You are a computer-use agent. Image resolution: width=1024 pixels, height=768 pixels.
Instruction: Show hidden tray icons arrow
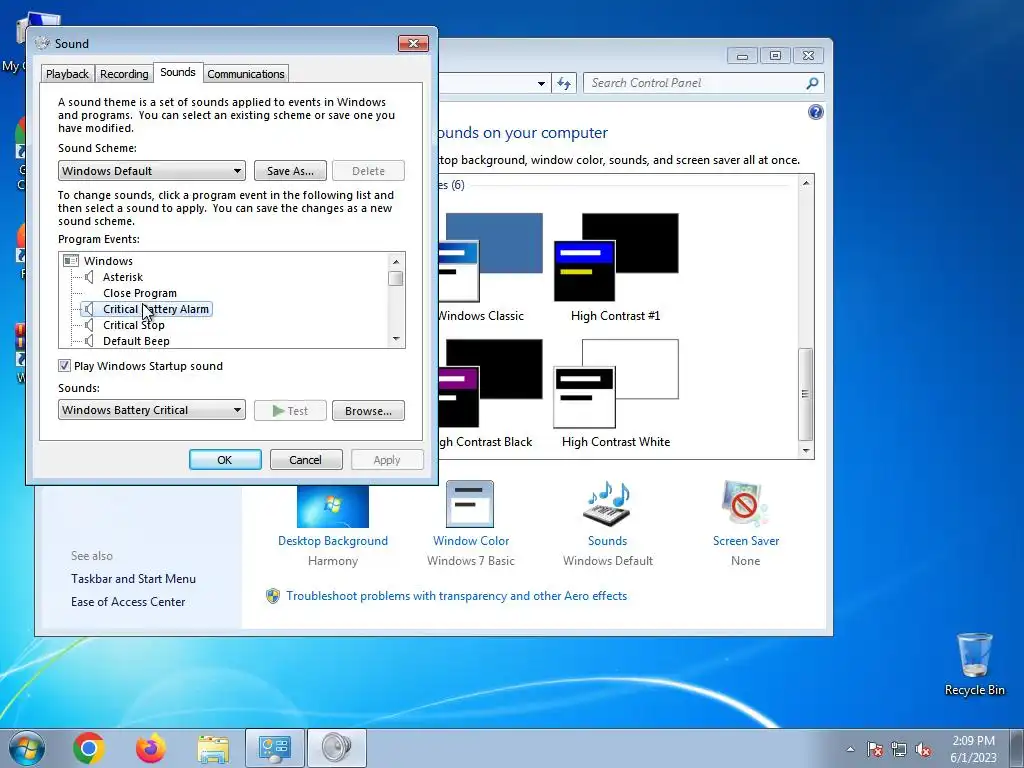[850, 749]
